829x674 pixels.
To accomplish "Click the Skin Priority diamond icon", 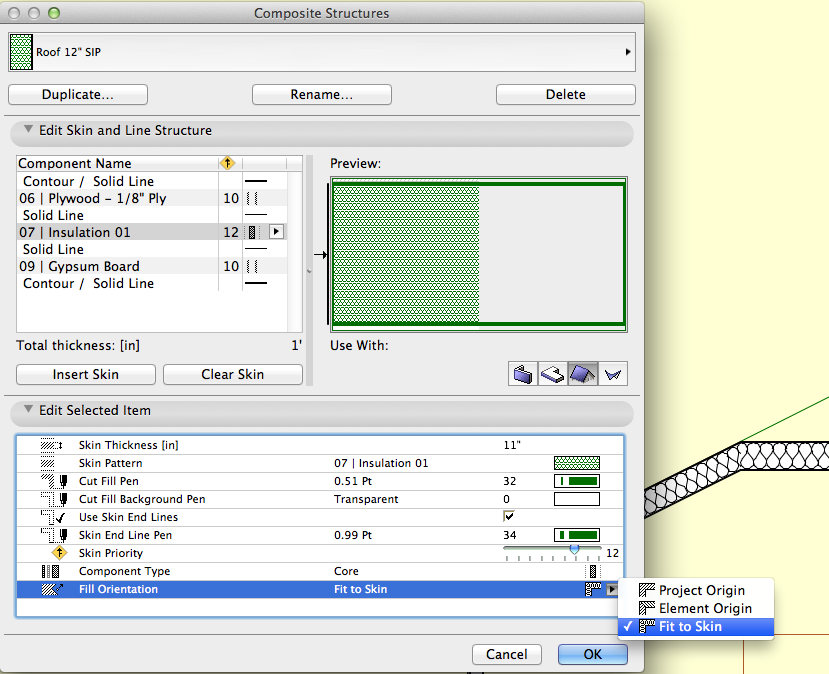I will [61, 552].
